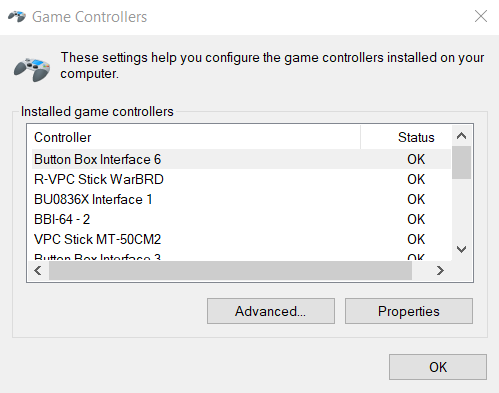499x393 pixels.
Task: Click the Status column header
Action: click(x=406, y=137)
